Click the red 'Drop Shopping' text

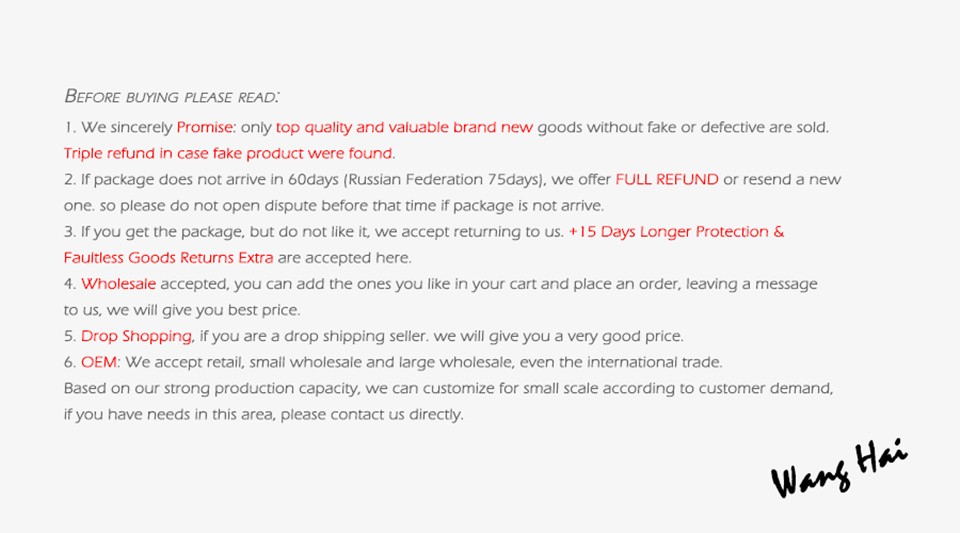[136, 337]
